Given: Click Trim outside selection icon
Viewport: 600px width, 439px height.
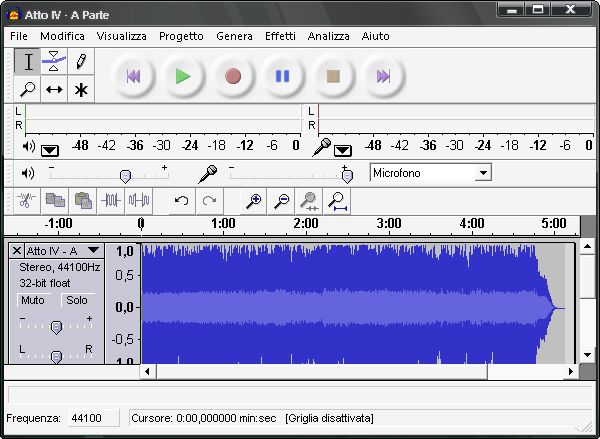Looking at the screenshot, I should (111, 201).
